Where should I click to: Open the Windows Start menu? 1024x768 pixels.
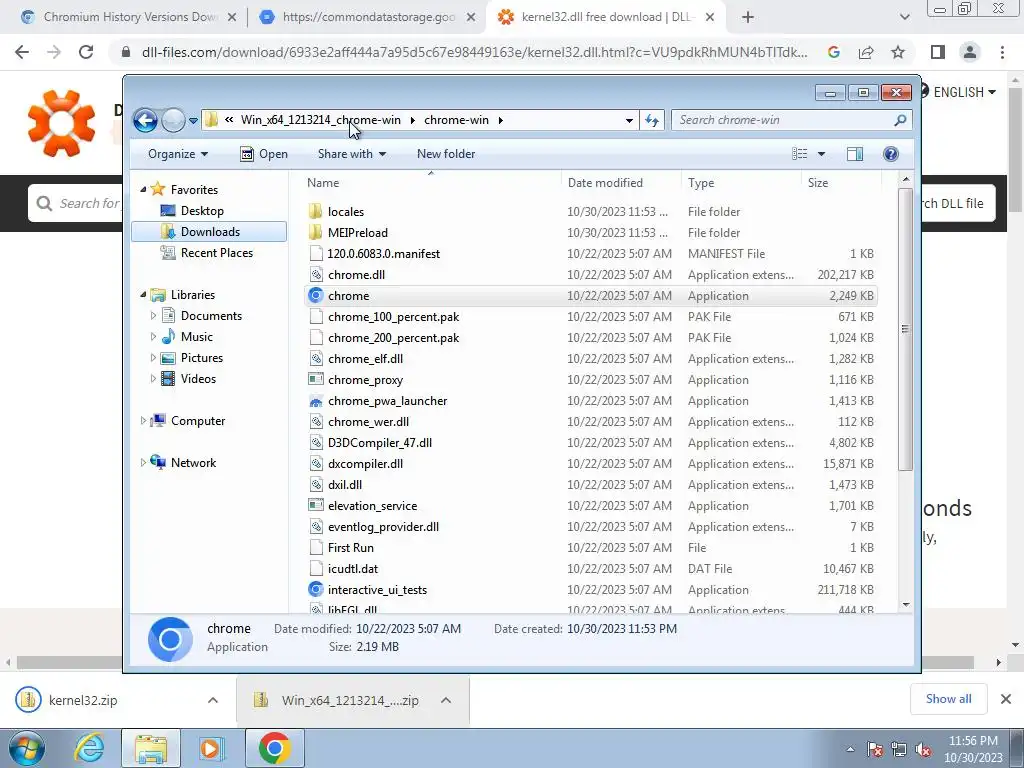(27, 748)
